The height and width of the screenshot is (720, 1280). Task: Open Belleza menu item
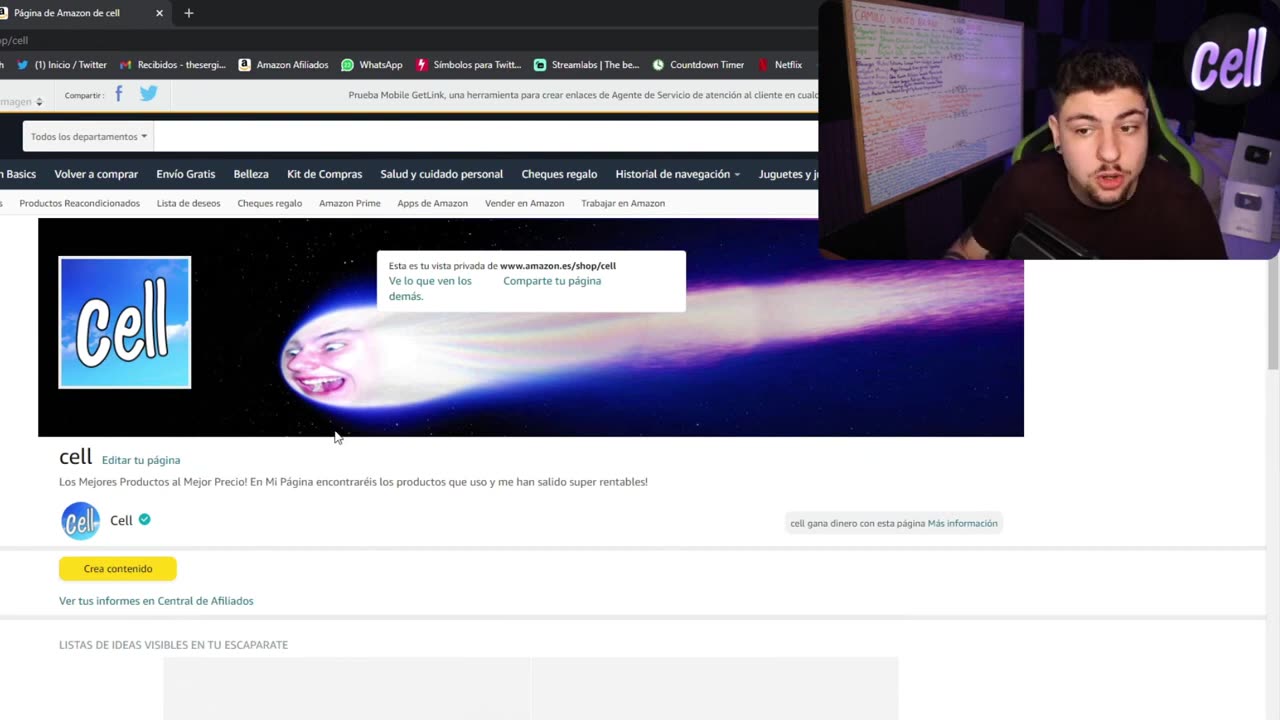click(251, 174)
